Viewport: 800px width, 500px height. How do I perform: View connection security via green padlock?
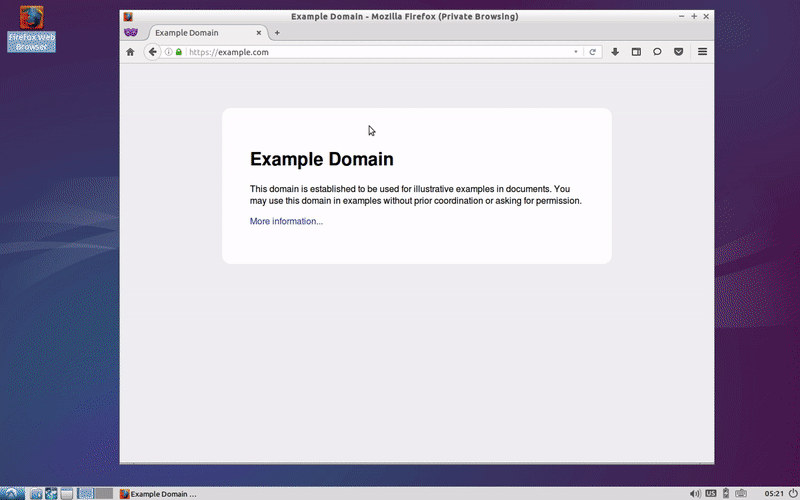click(179, 52)
